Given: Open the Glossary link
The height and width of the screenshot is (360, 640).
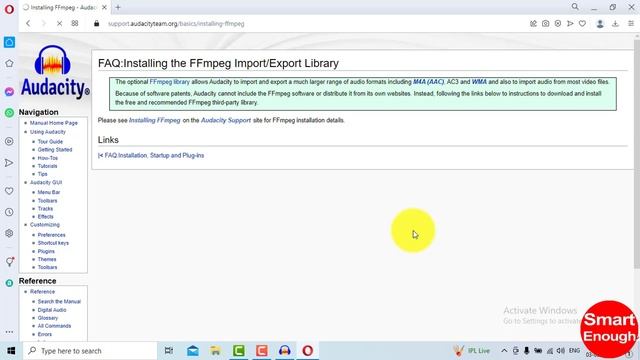Looking at the screenshot, I should tap(48, 318).
